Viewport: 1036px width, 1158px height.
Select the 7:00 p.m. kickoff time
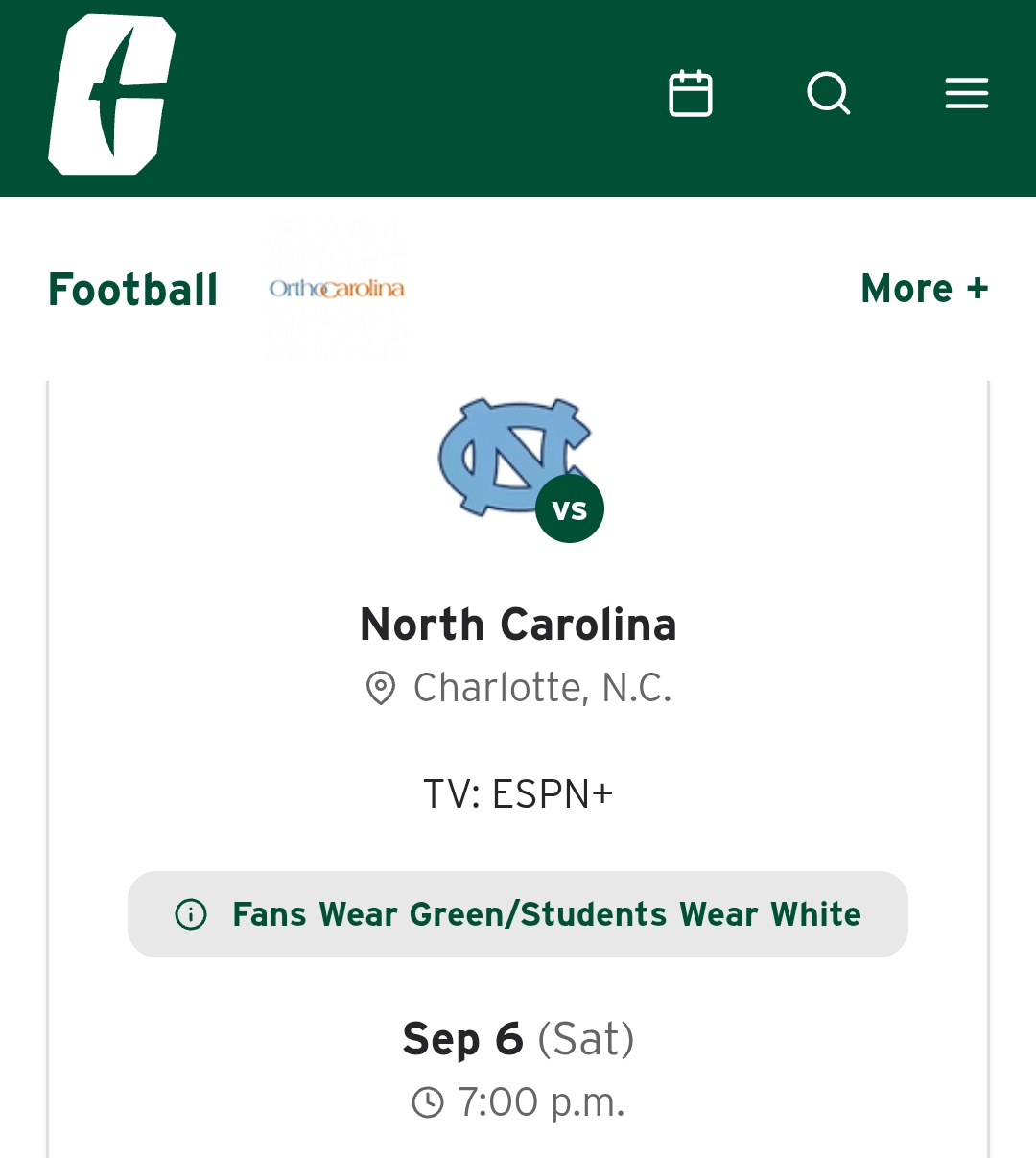541,1102
